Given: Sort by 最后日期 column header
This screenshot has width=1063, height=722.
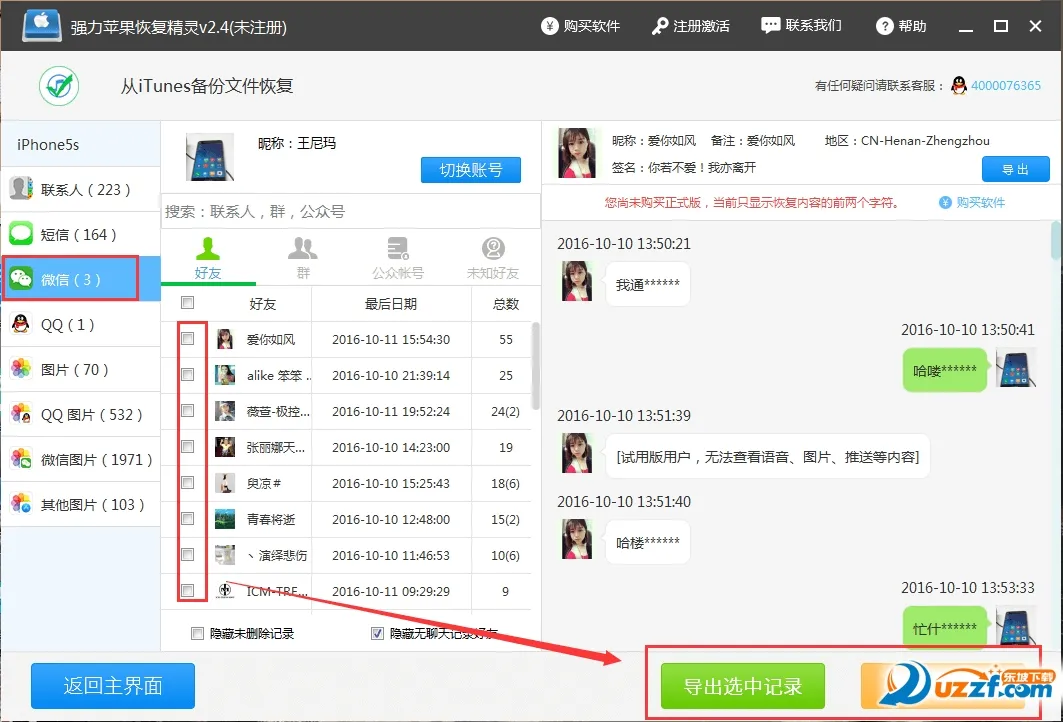Looking at the screenshot, I should pyautogui.click(x=390, y=304).
